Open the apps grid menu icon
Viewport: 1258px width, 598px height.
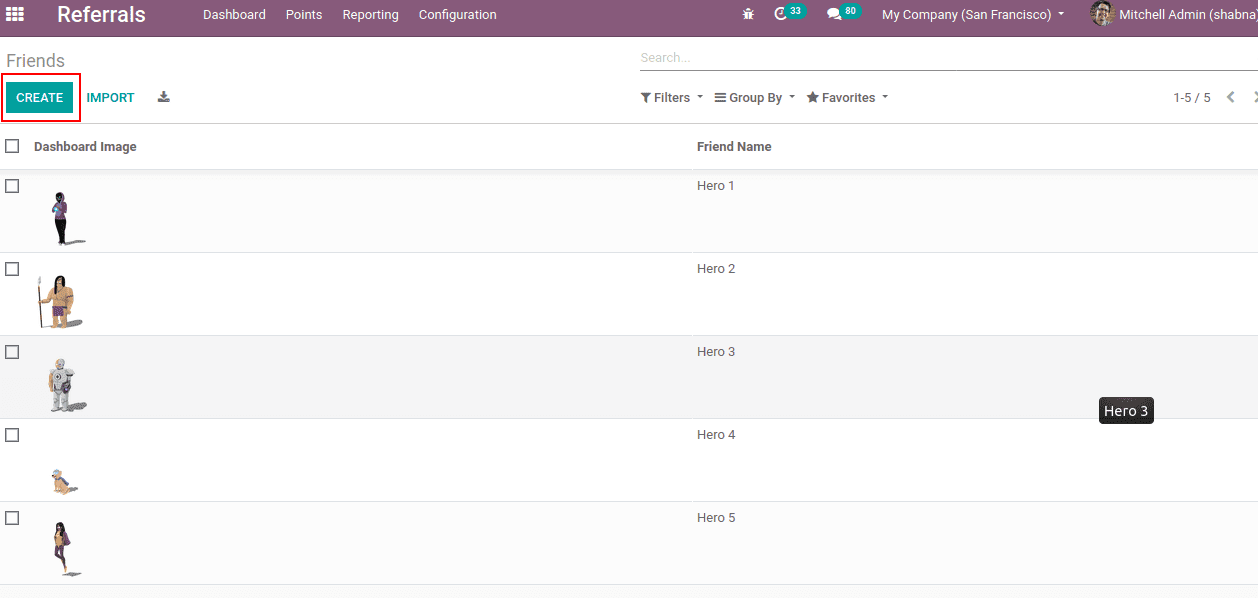15,14
